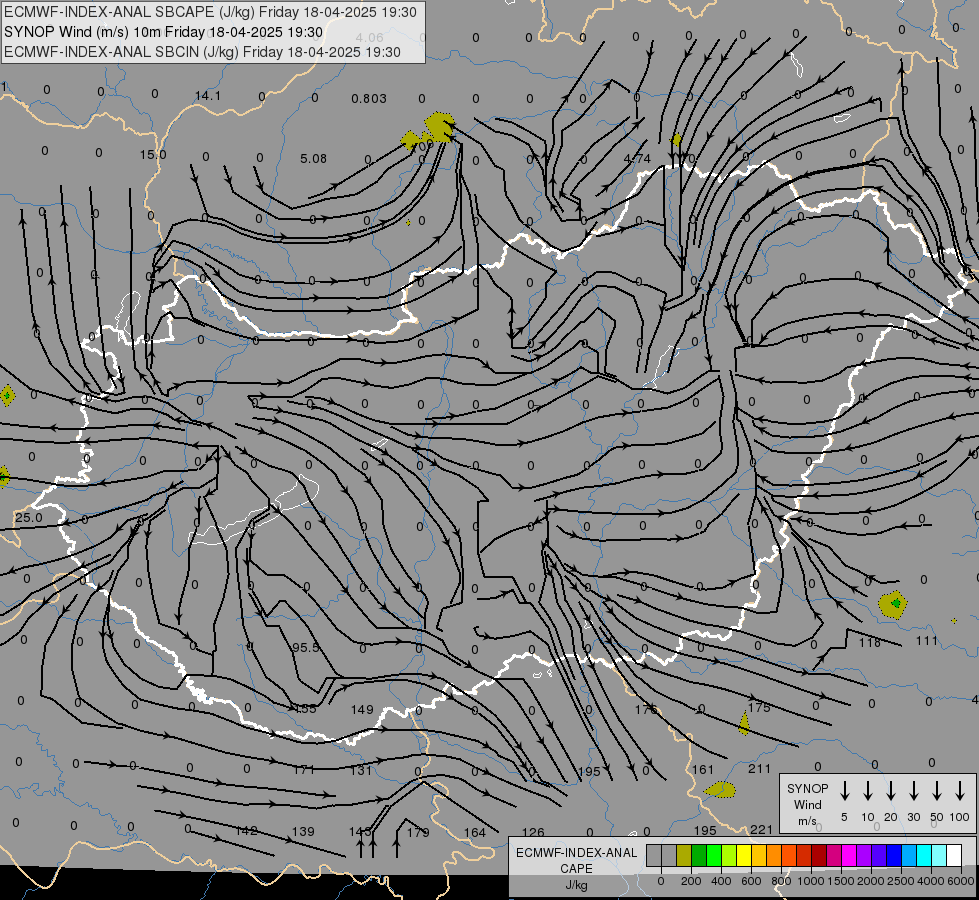979x900 pixels.
Task: Click the map value 139
Action: click(x=303, y=831)
